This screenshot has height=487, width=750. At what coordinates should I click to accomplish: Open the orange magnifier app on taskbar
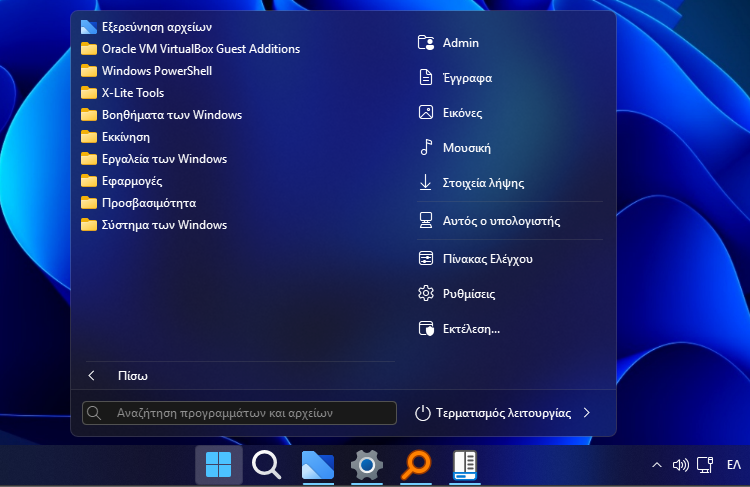[416, 465]
